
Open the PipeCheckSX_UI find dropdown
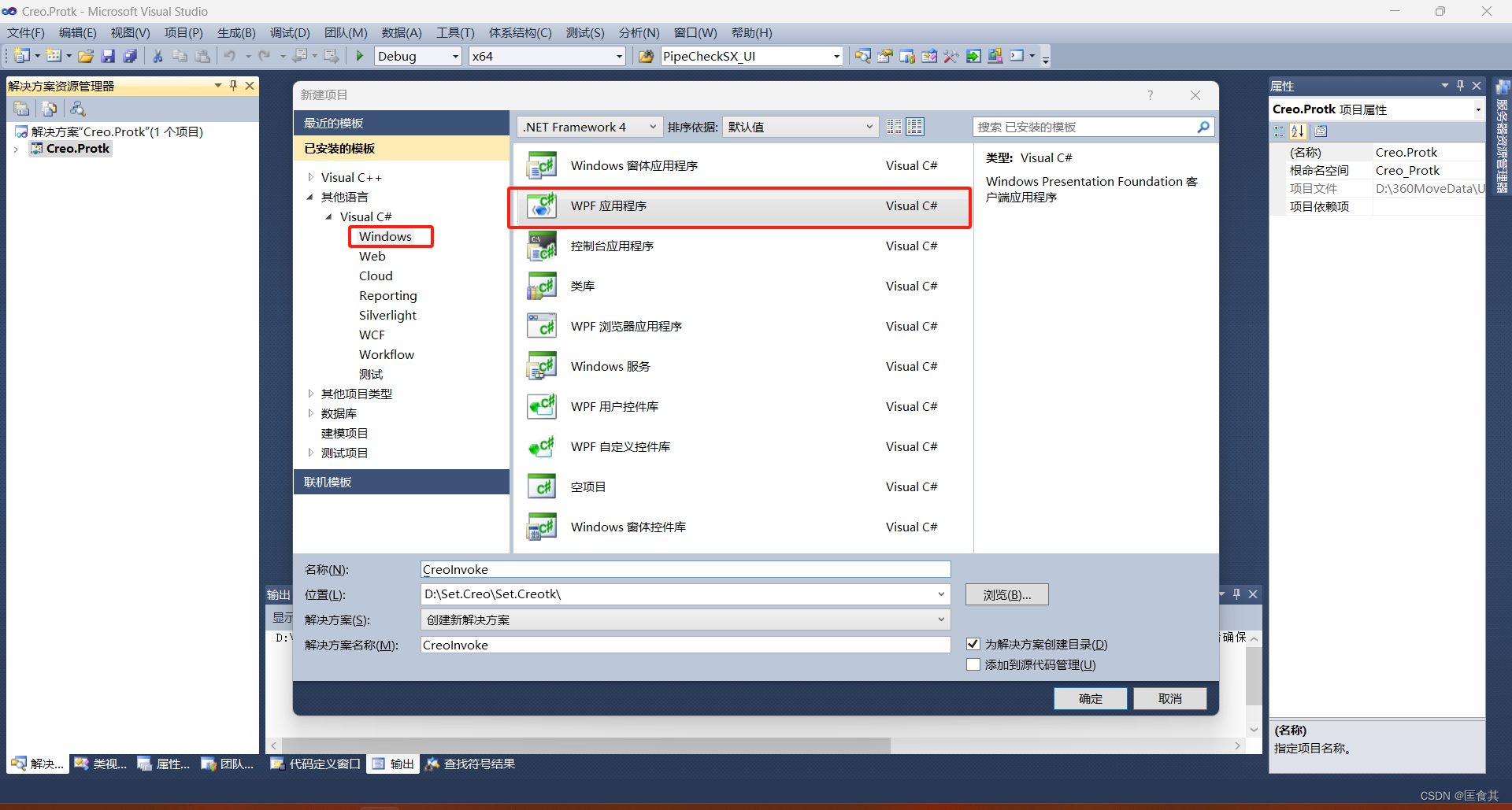pyautogui.click(x=836, y=56)
